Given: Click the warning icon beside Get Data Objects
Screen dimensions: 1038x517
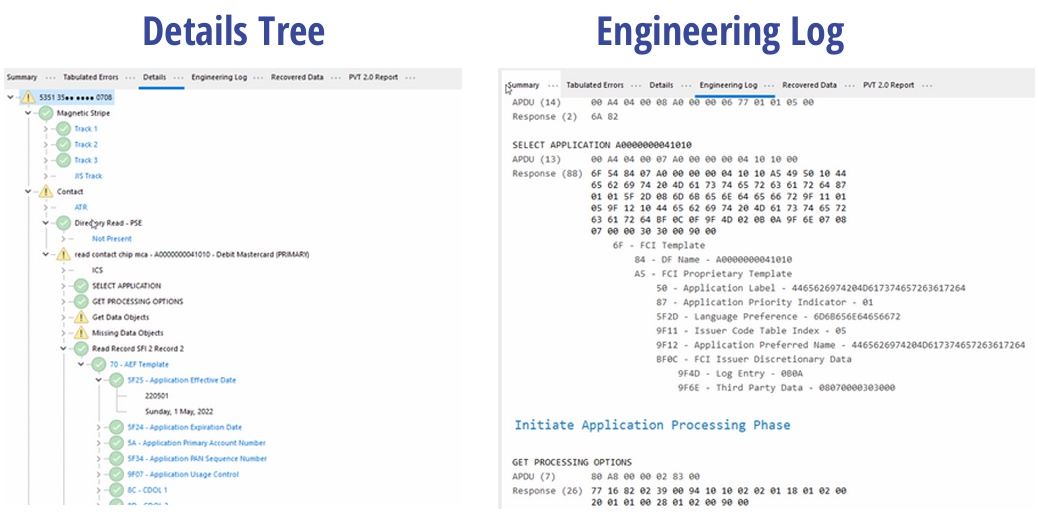Looking at the screenshot, I should [x=81, y=317].
